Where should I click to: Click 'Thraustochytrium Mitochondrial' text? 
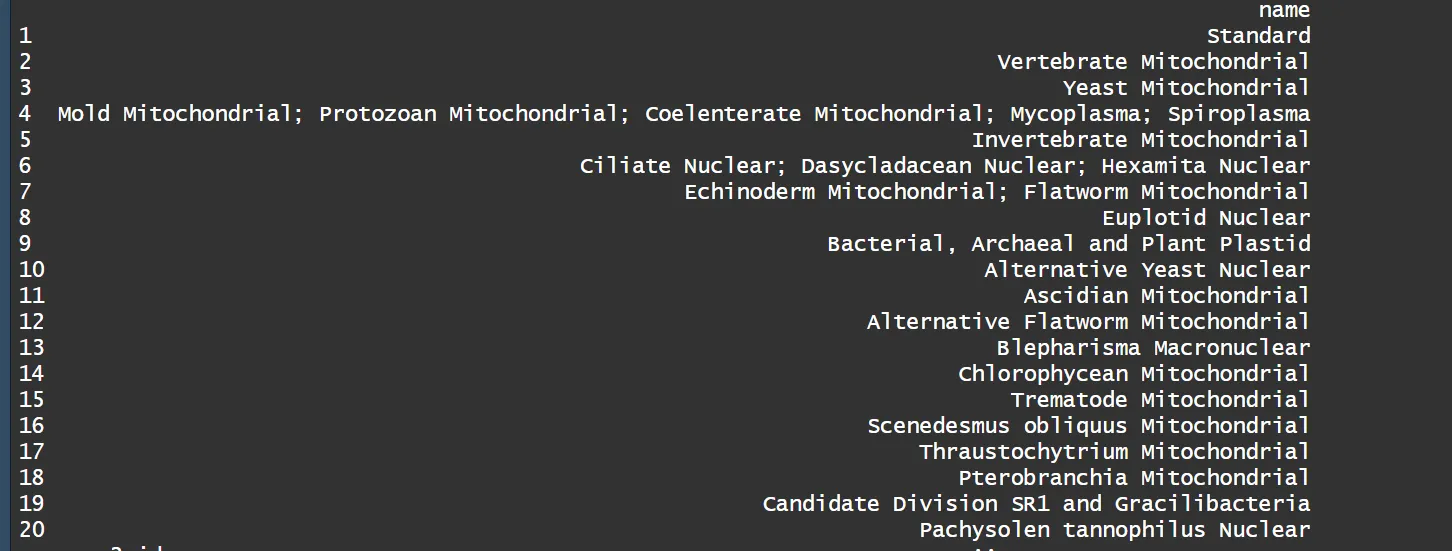pyautogui.click(x=1115, y=452)
